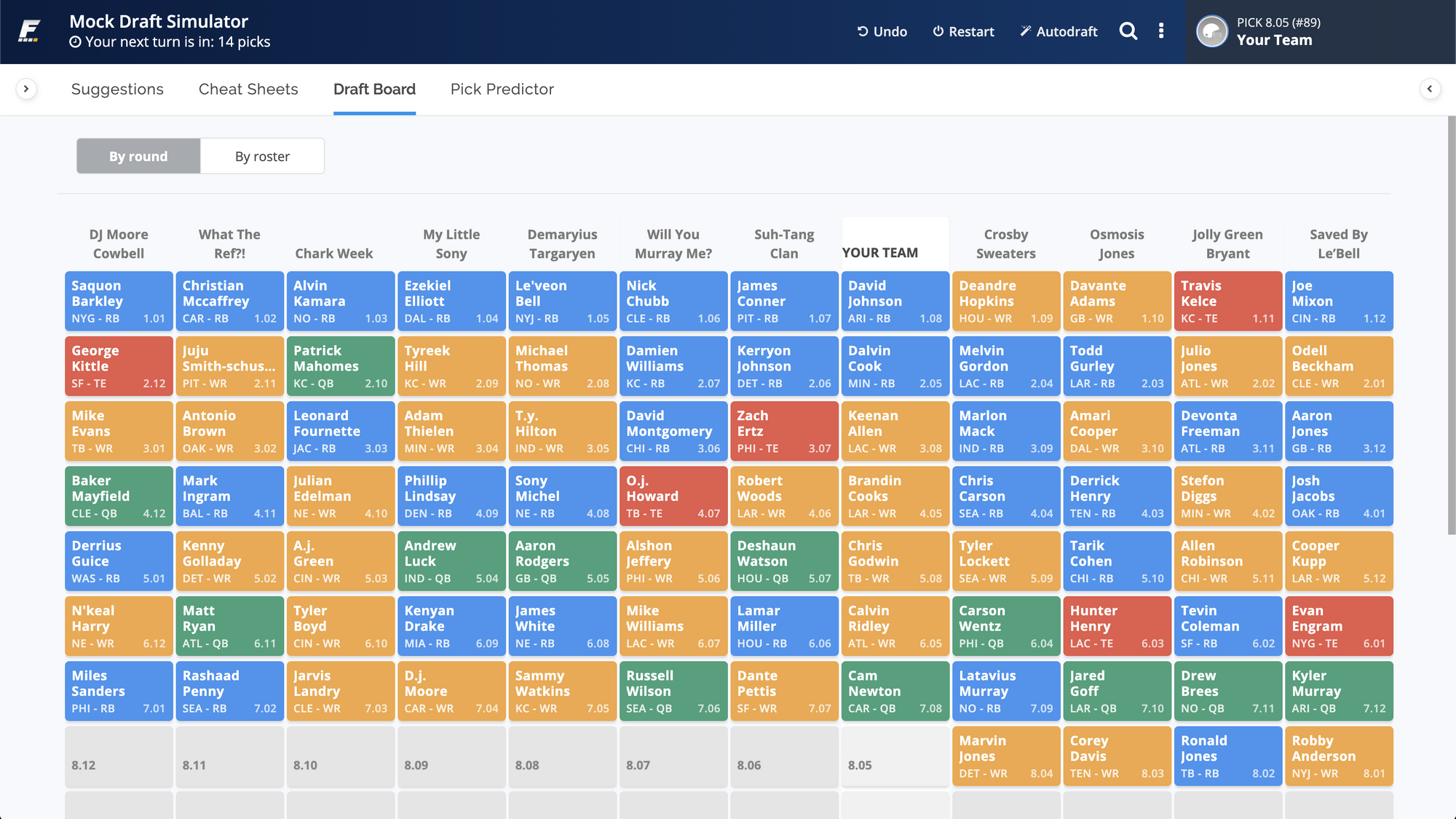
Task: Select the Cheat Sheets tab
Action: coord(248,89)
